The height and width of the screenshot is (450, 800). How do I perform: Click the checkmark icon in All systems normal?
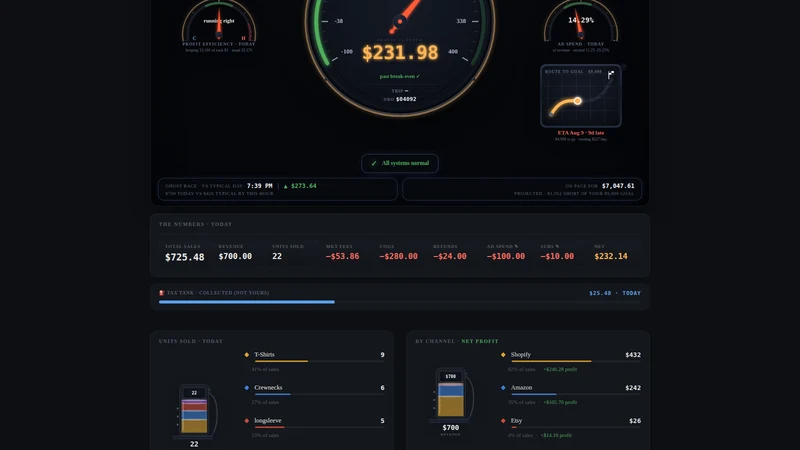[374, 163]
